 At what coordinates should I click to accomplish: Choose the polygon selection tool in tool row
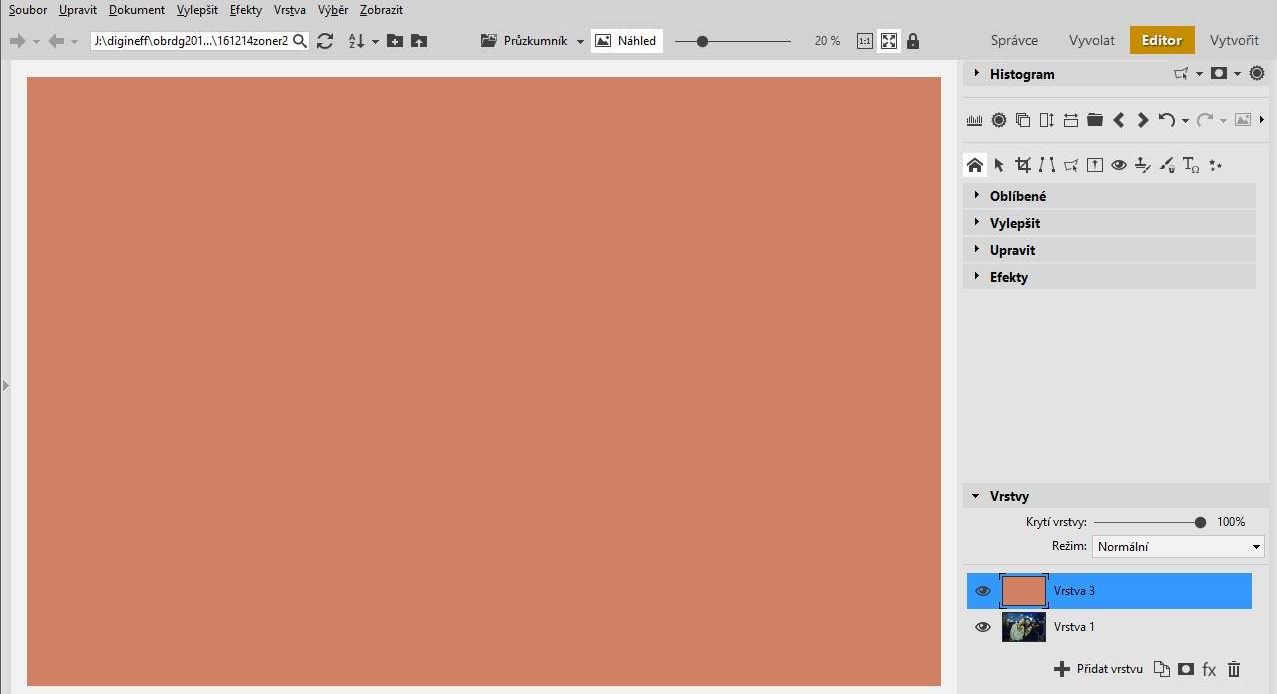[x=1071, y=165]
